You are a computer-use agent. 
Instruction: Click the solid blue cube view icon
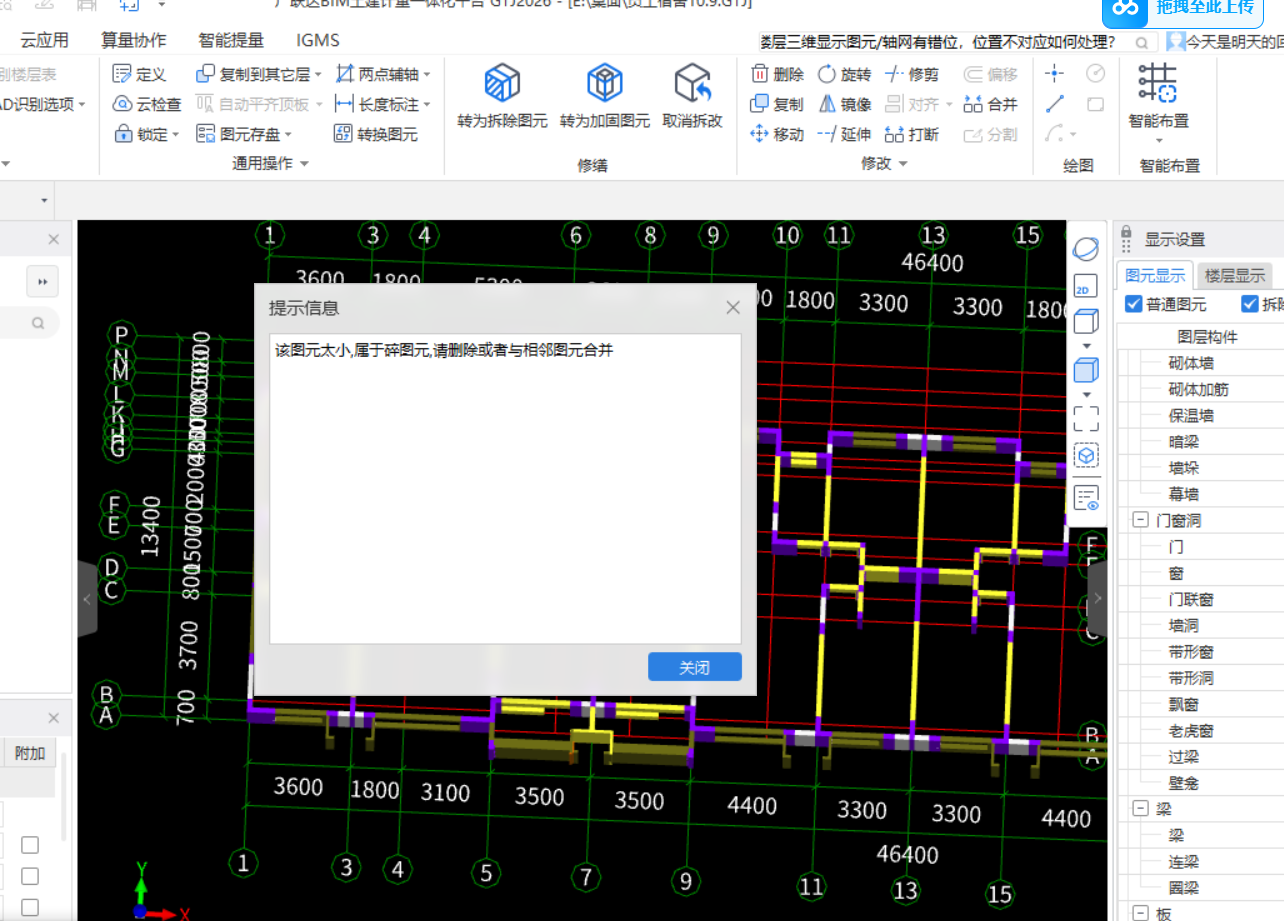tap(1085, 370)
